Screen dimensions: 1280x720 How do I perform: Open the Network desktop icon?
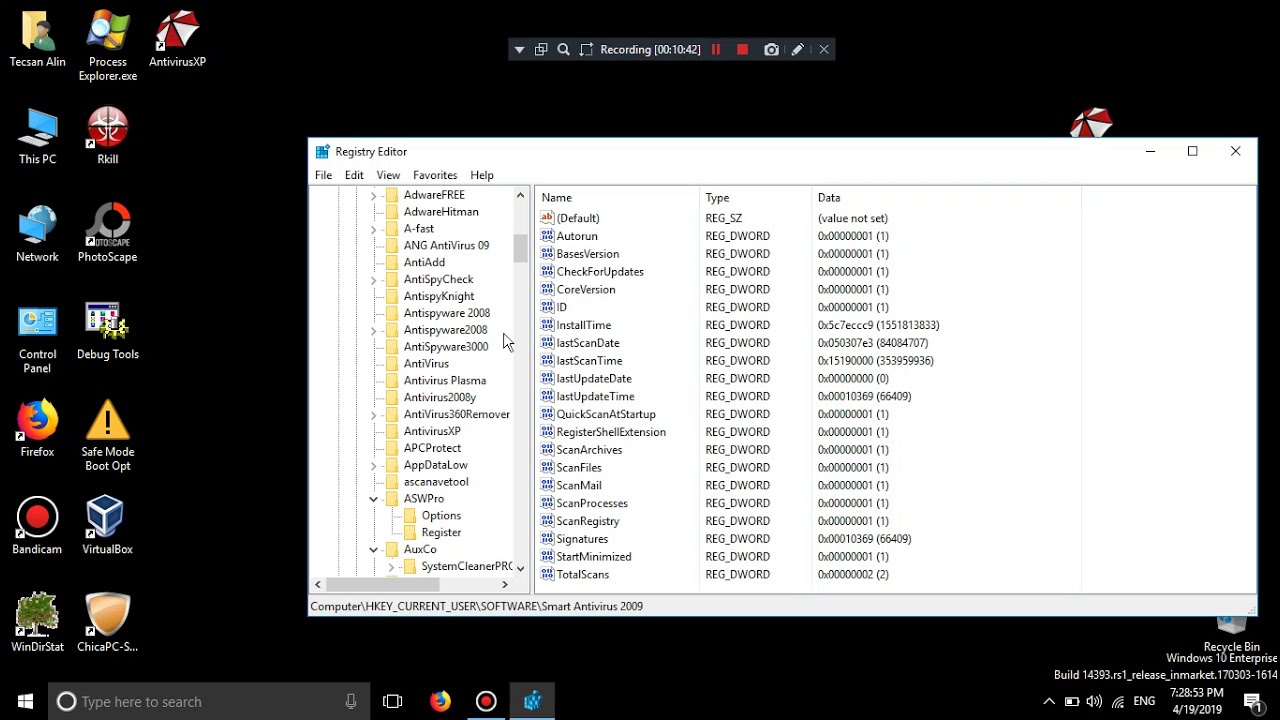click(x=37, y=235)
